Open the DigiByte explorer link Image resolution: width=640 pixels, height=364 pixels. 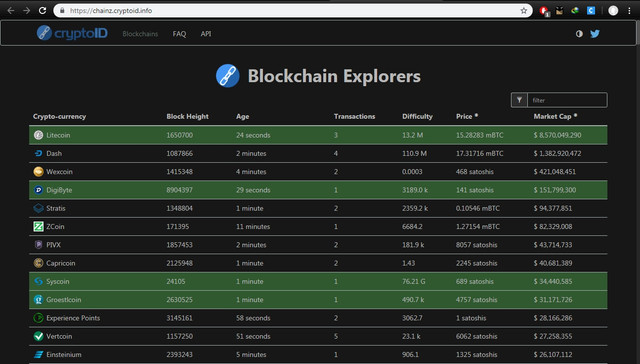pos(59,190)
